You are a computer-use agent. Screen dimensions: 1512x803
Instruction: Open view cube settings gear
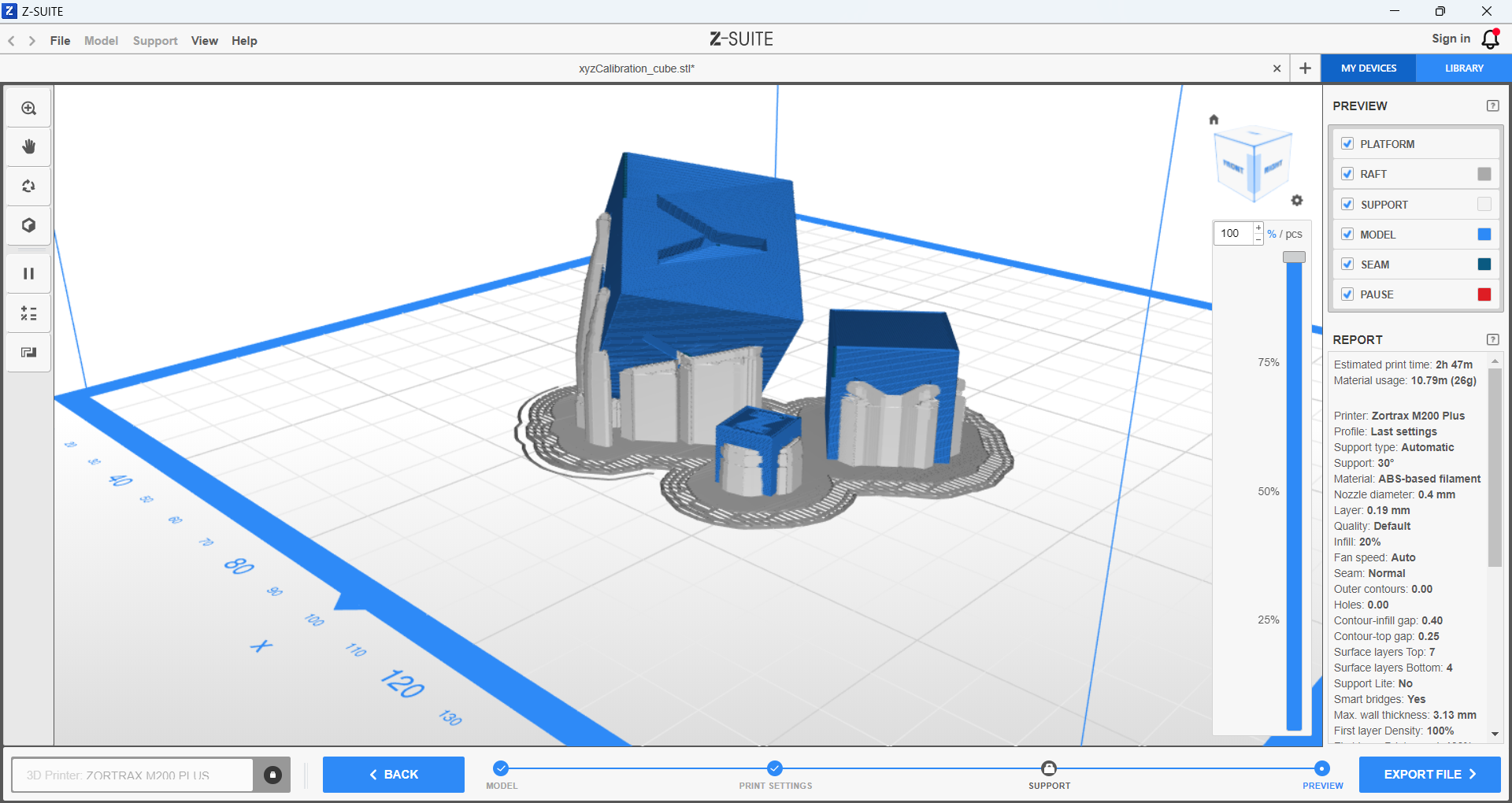[x=1297, y=201]
